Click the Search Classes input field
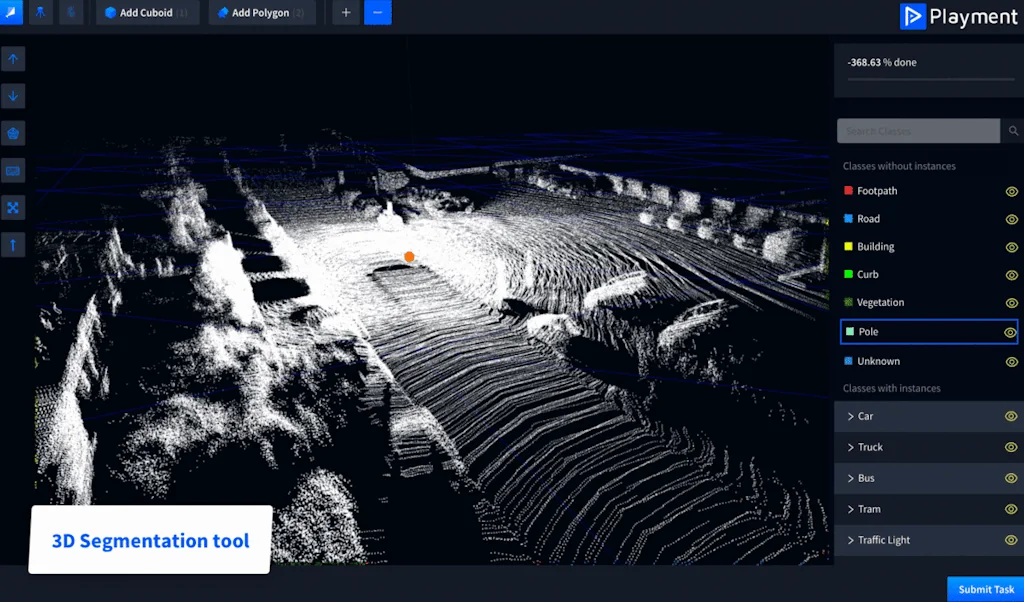 918,131
